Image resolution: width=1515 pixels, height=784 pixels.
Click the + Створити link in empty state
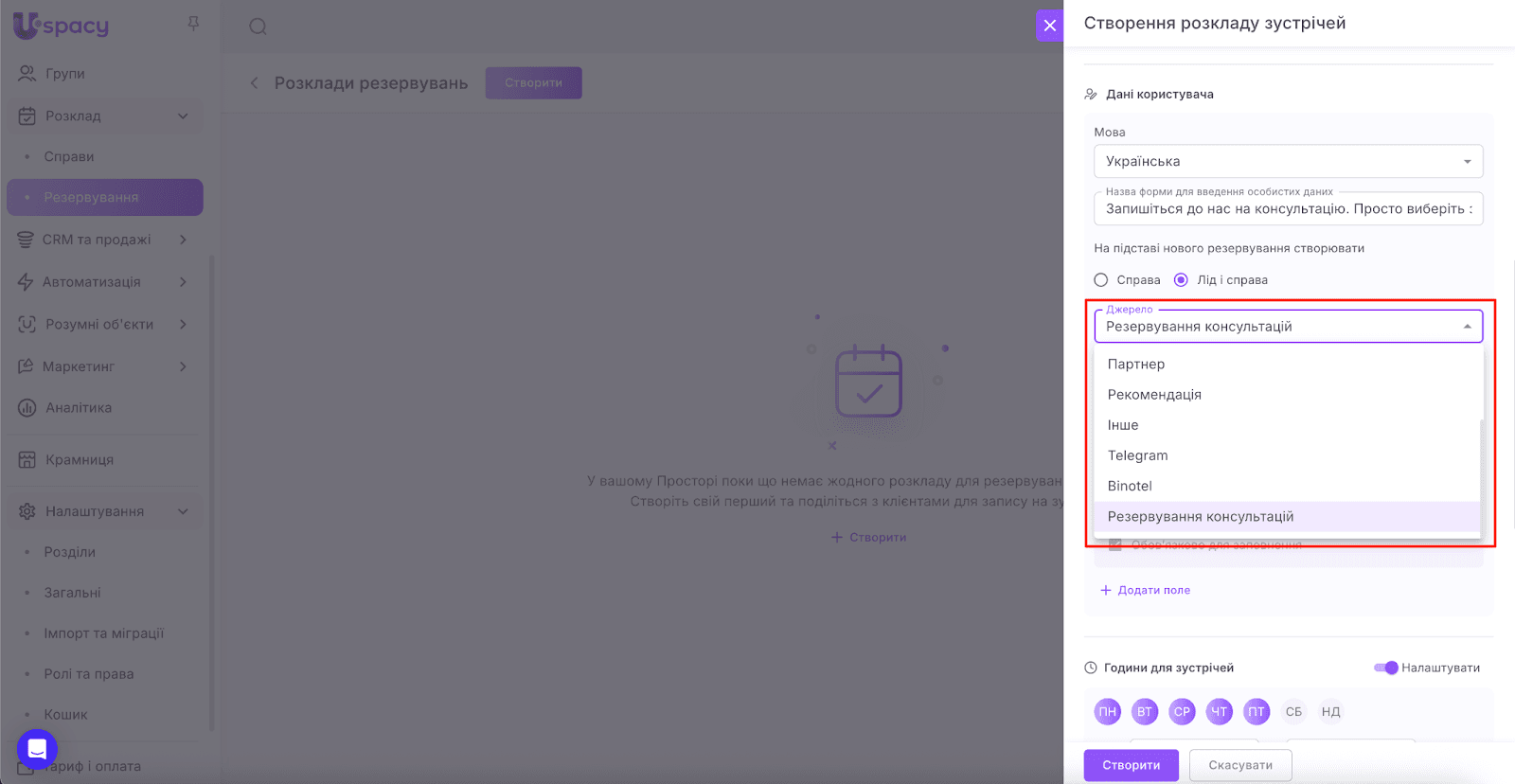(869, 537)
